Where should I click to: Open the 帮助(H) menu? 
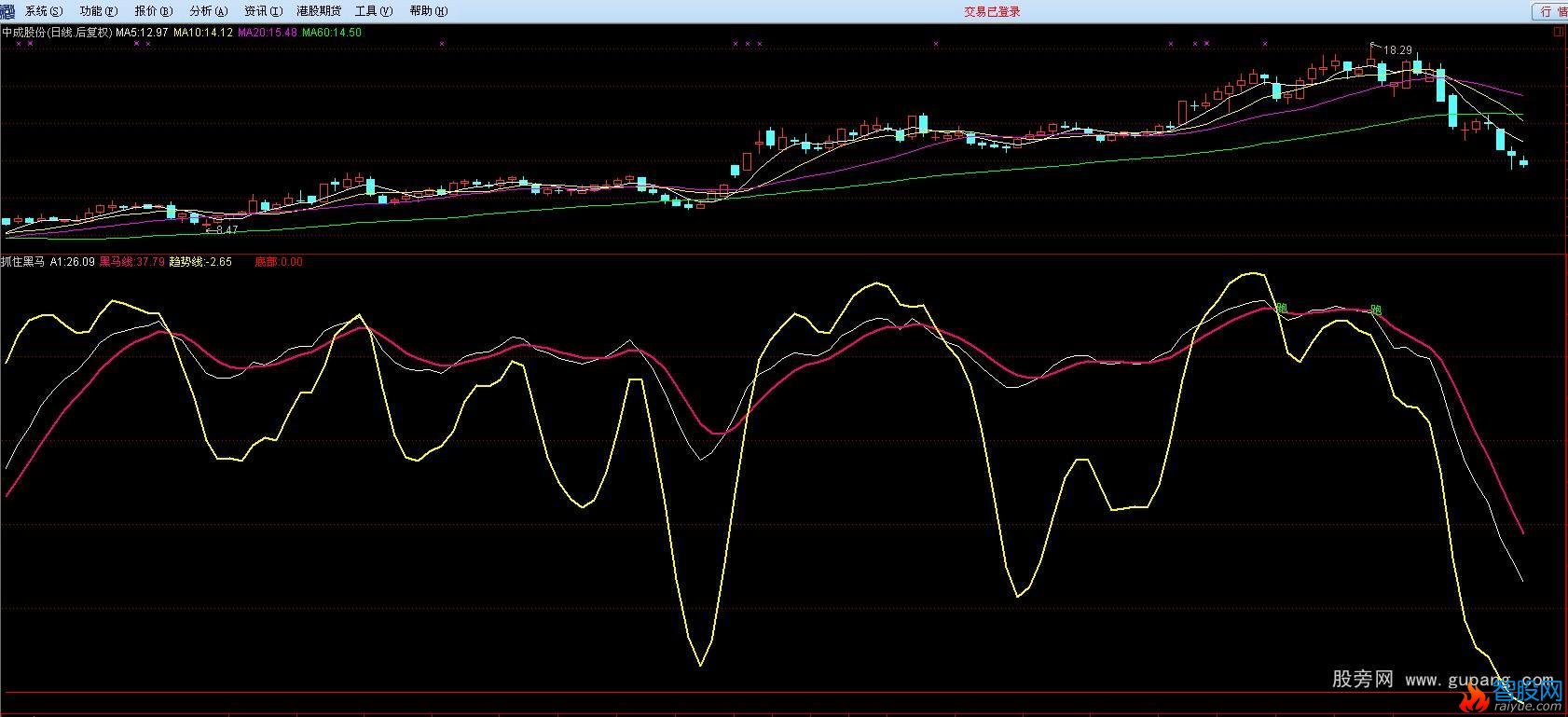tap(429, 11)
